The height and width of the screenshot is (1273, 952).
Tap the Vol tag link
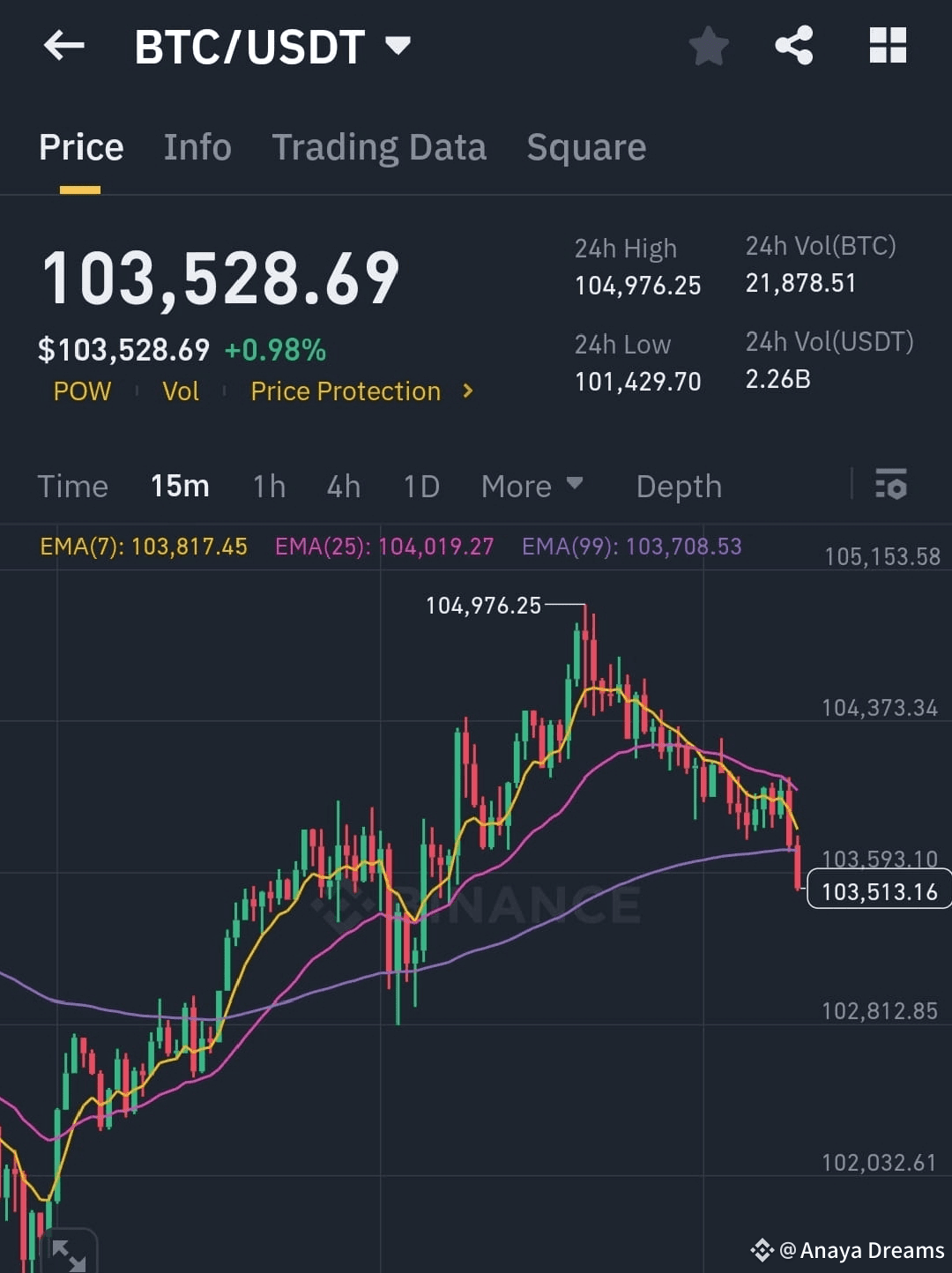[181, 391]
